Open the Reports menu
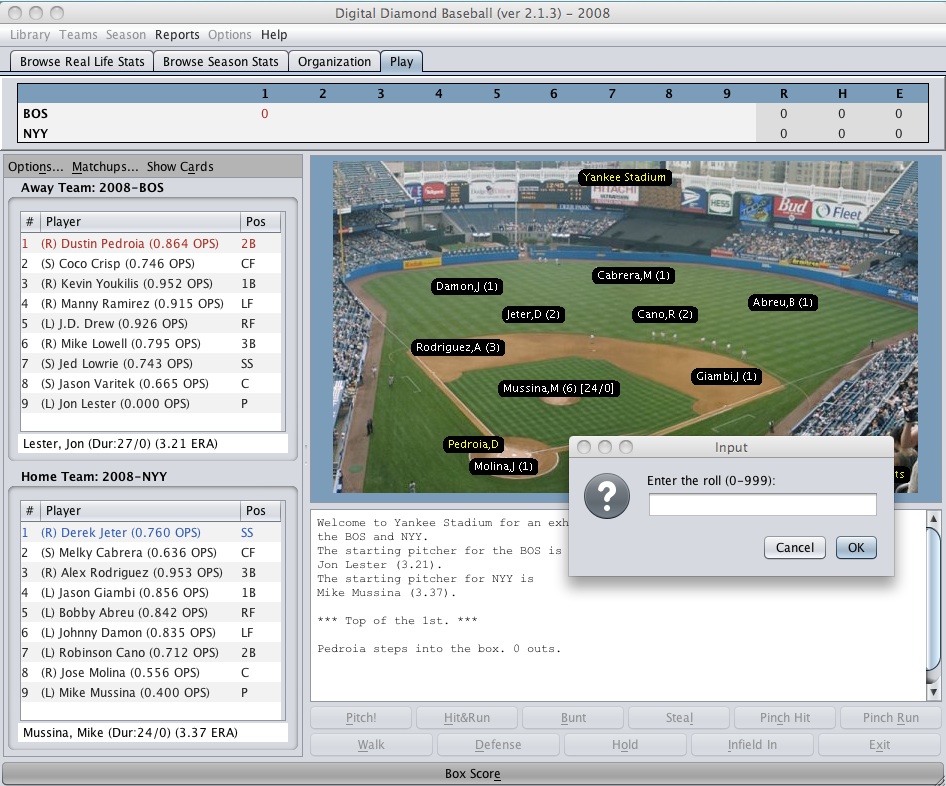 coord(177,35)
